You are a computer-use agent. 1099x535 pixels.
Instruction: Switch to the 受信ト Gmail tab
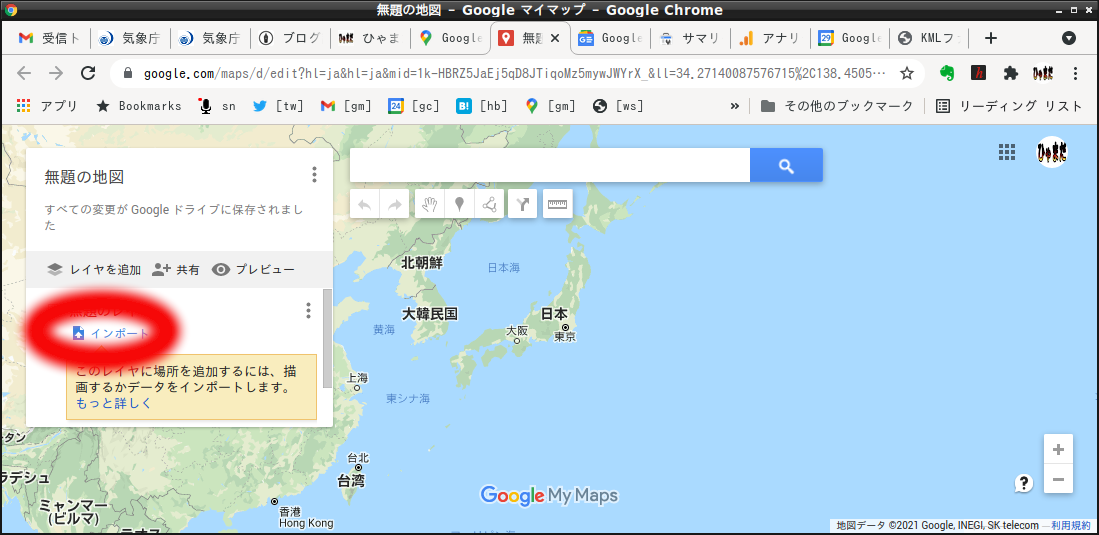(x=49, y=38)
